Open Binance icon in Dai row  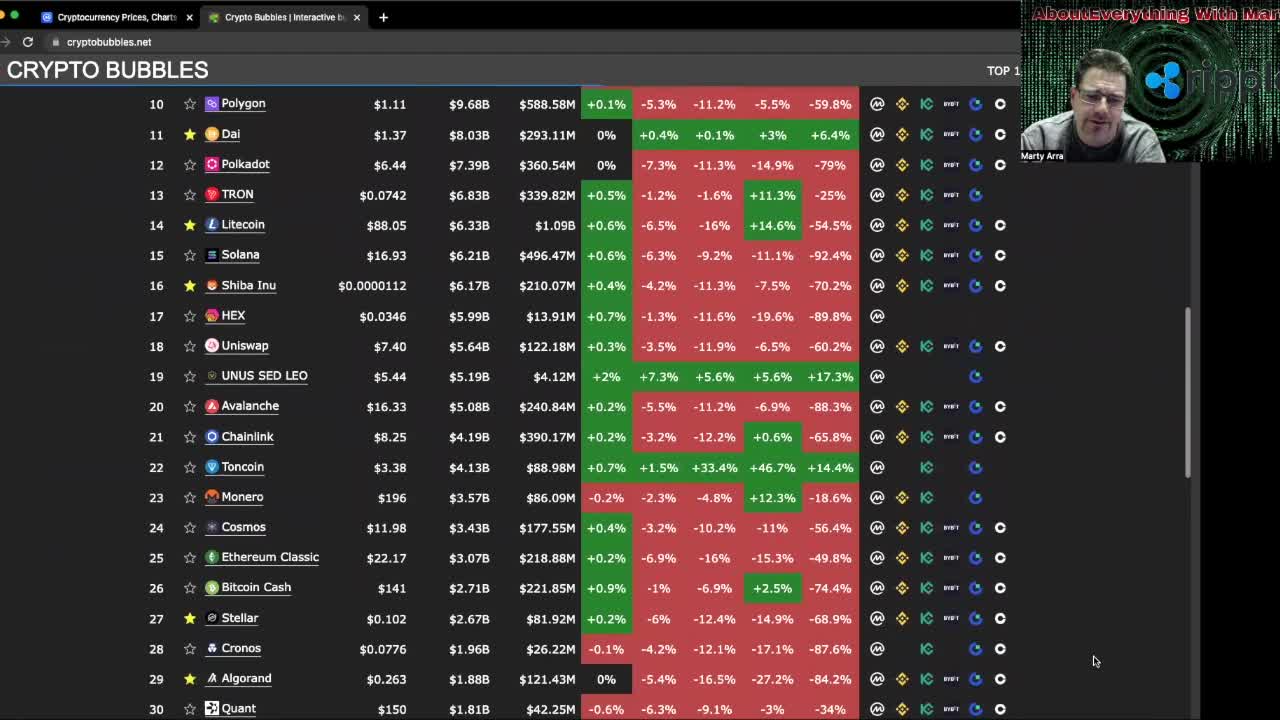[x=902, y=134]
